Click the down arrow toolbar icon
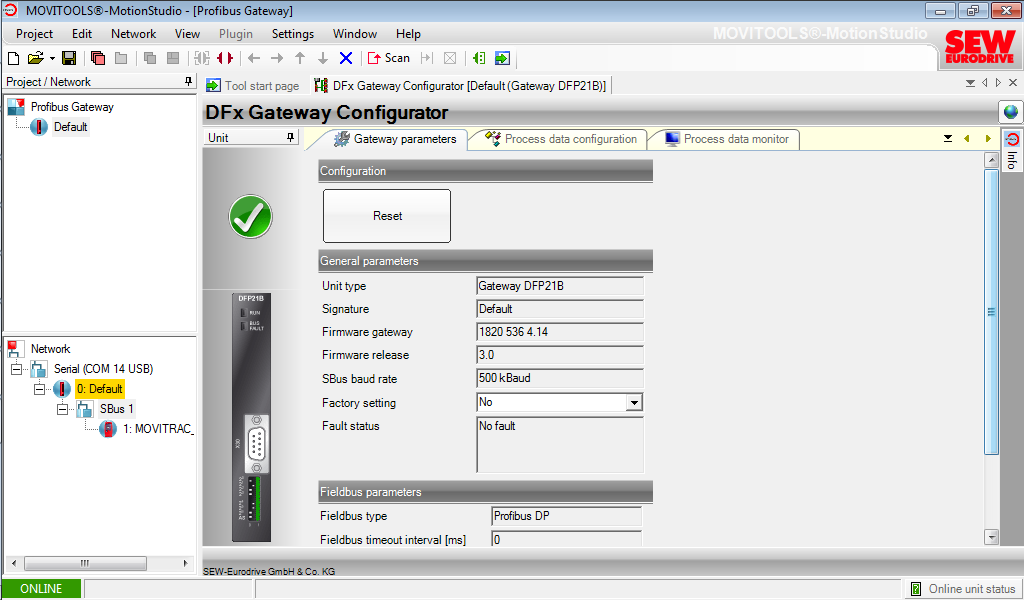Image resolution: width=1024 pixels, height=600 pixels. point(323,58)
